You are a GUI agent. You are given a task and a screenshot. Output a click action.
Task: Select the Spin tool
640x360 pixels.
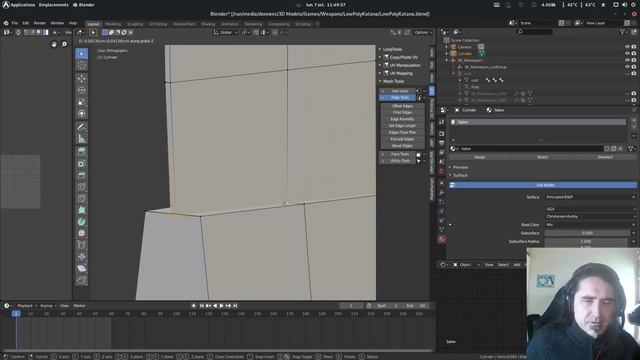tap(82, 222)
